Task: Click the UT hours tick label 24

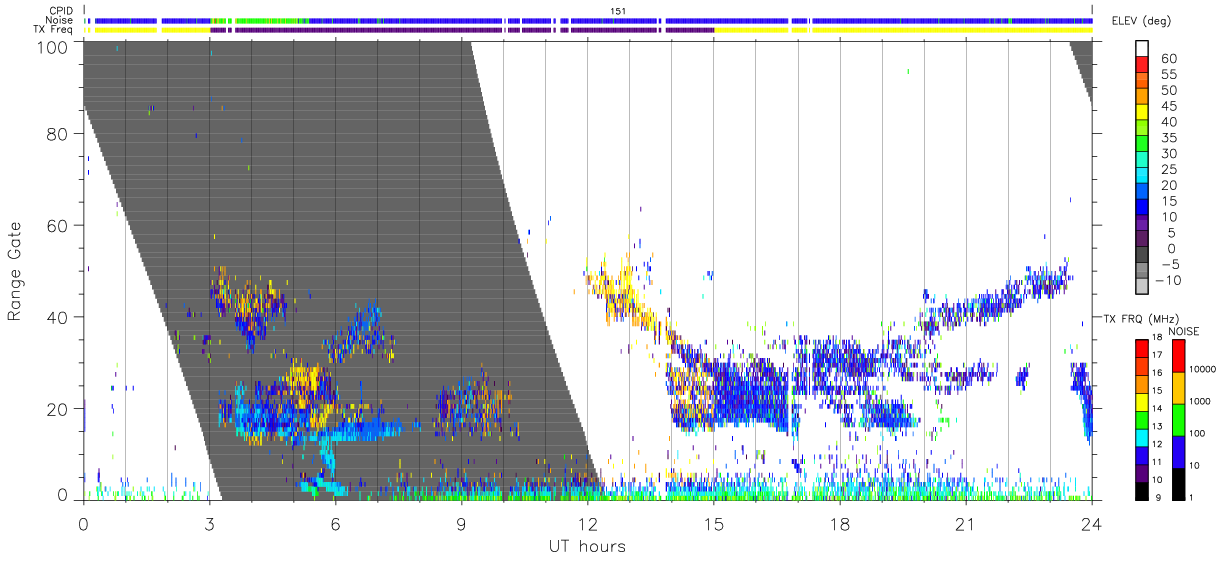Action: click(1092, 523)
